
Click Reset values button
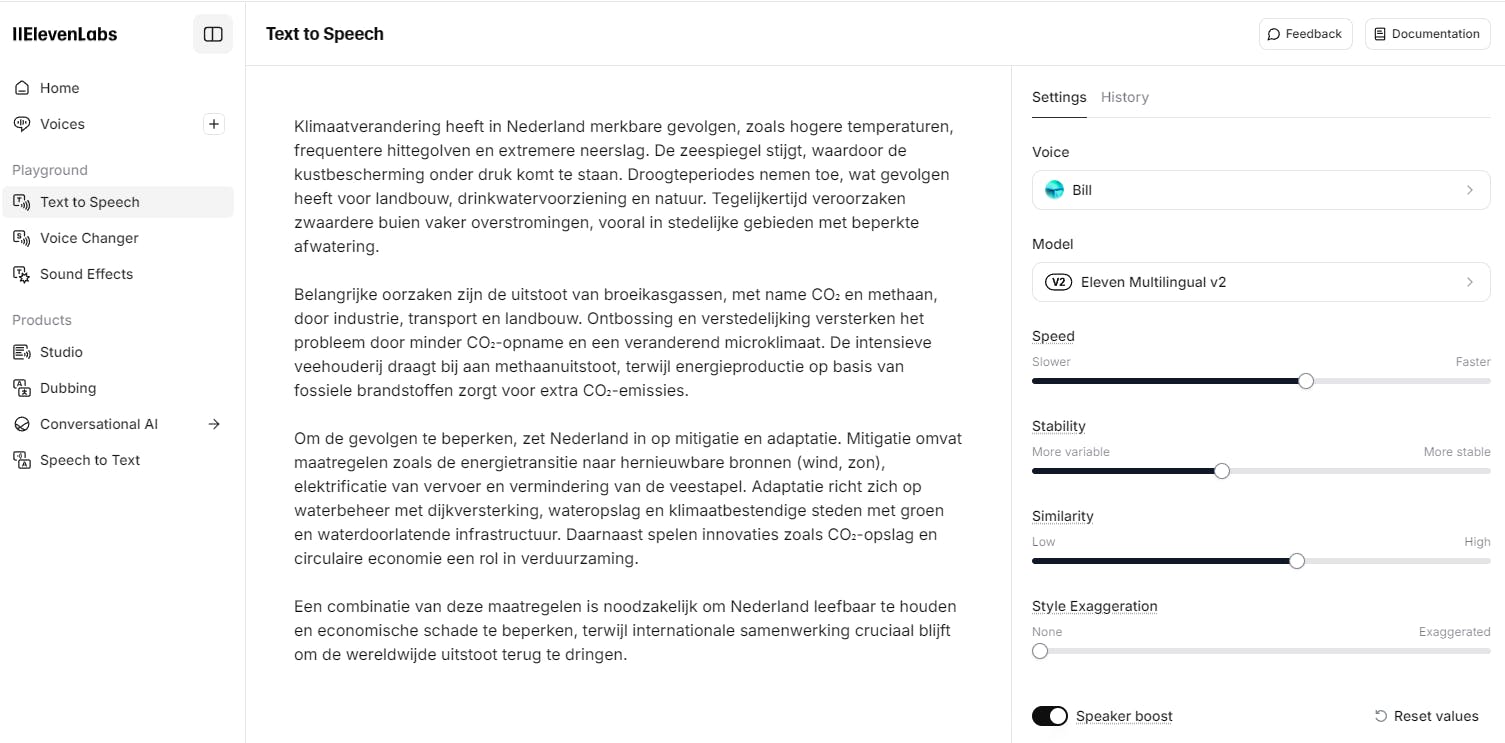(1426, 716)
